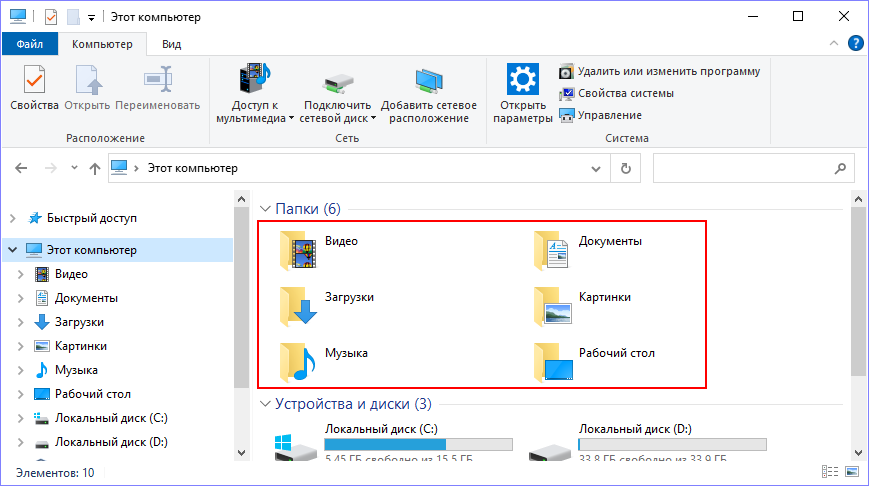The image size is (869, 486).
Task: Switch to large icons view in status bar
Action: coord(850,472)
